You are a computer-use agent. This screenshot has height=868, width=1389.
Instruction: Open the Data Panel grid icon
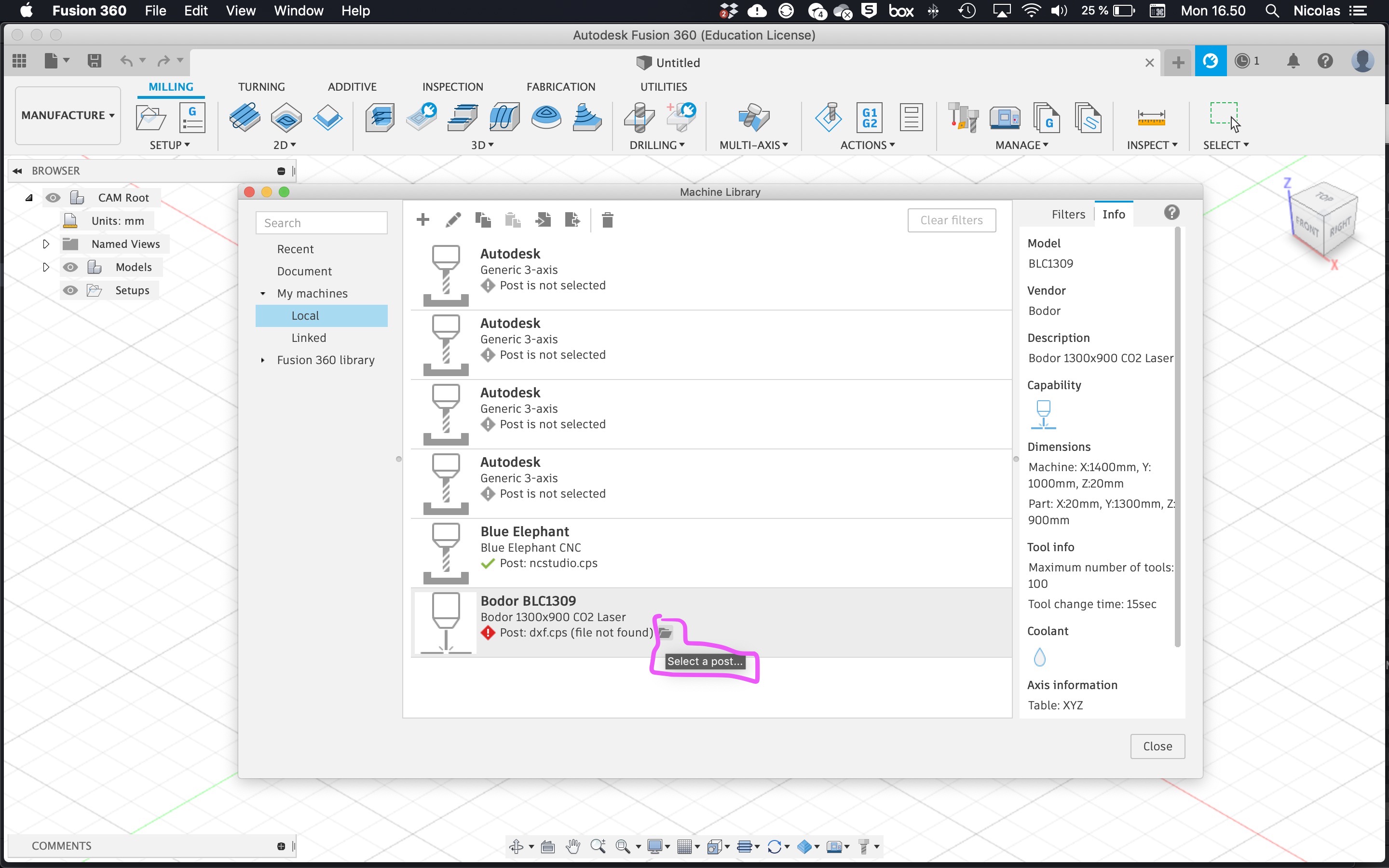(19, 60)
